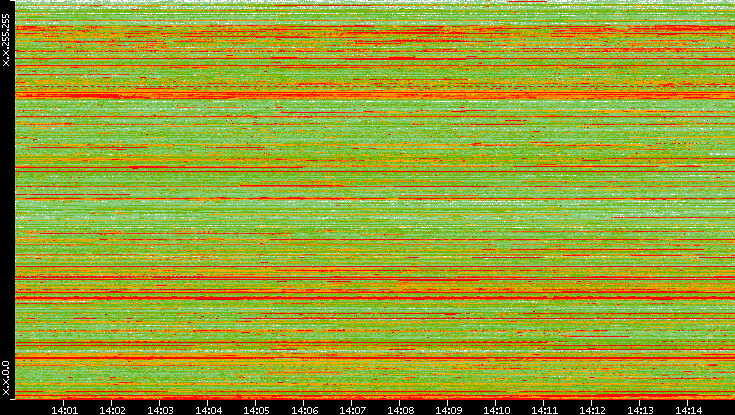
Task: Click the 14:07 time axis label
Action: tap(352, 410)
